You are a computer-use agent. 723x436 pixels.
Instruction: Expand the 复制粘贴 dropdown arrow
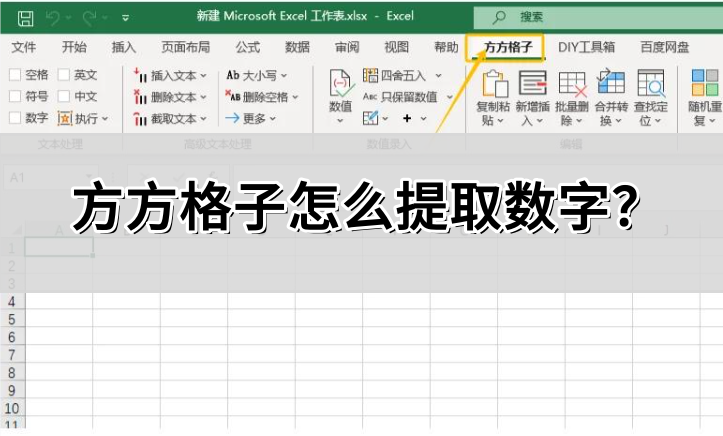pos(500,121)
